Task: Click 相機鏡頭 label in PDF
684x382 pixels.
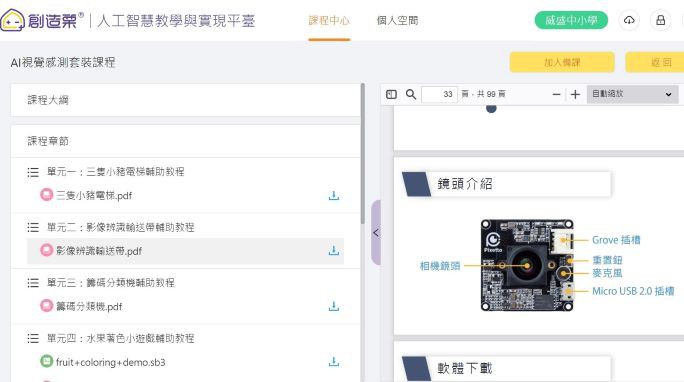Action: point(440,266)
